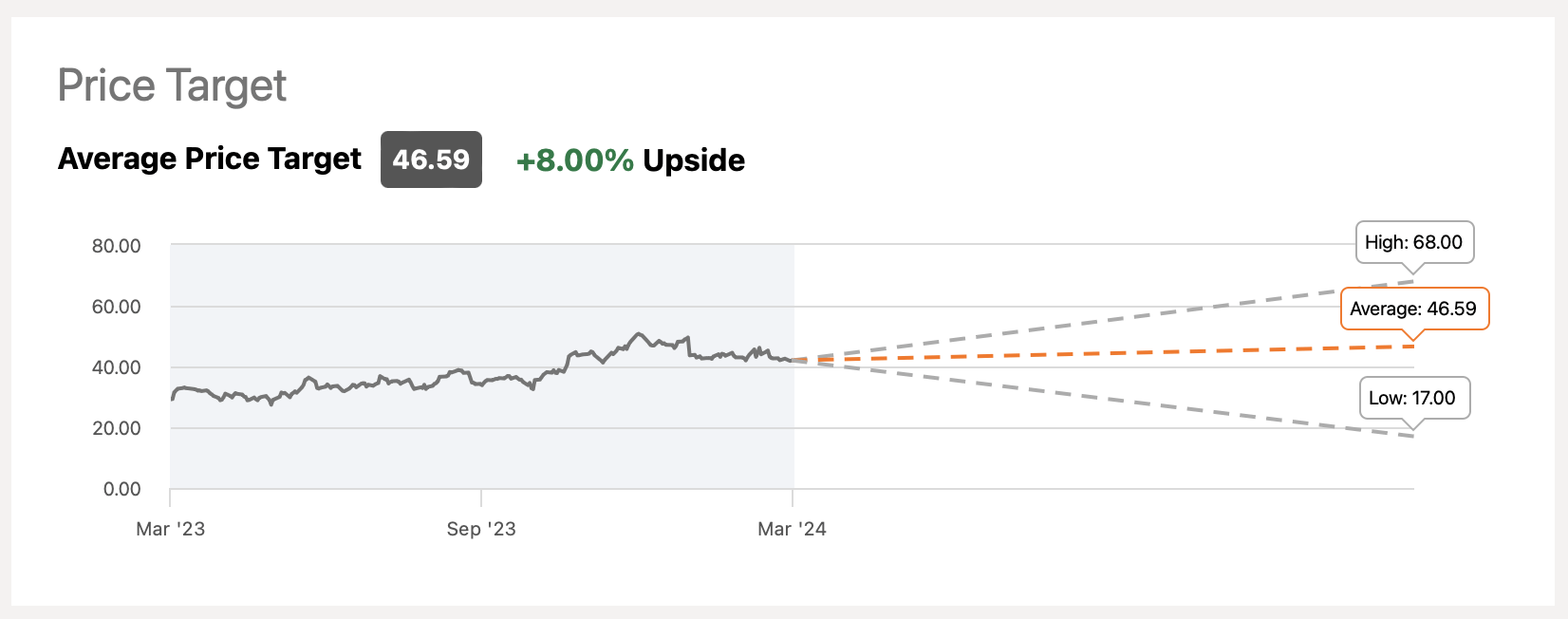Select the orange "Average: 46.59" callout
Image resolution: width=1568 pixels, height=619 pixels.
pyautogui.click(x=1413, y=309)
